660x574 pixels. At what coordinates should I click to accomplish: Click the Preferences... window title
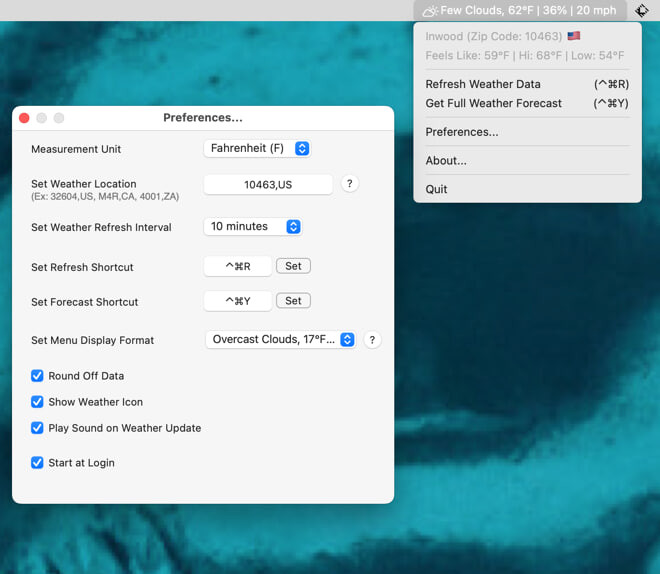(x=203, y=117)
